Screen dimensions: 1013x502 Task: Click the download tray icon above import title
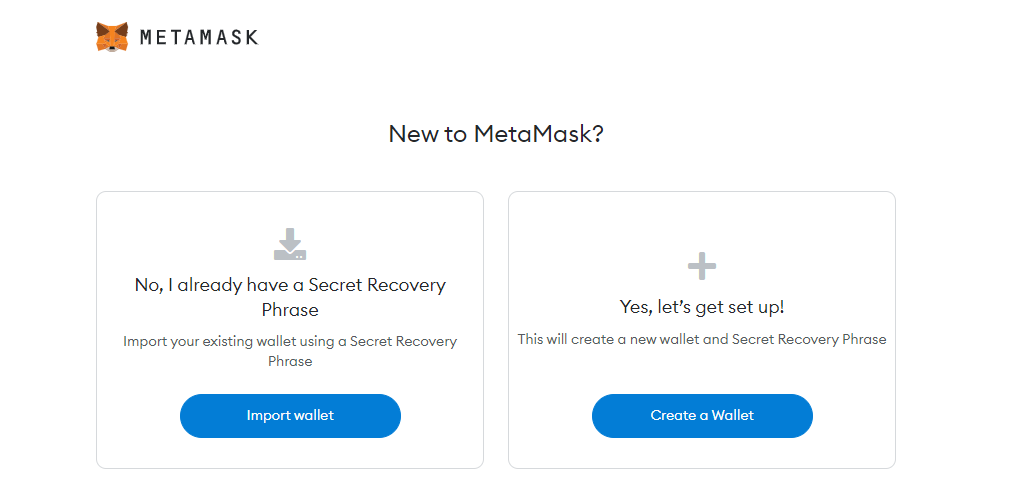290,244
